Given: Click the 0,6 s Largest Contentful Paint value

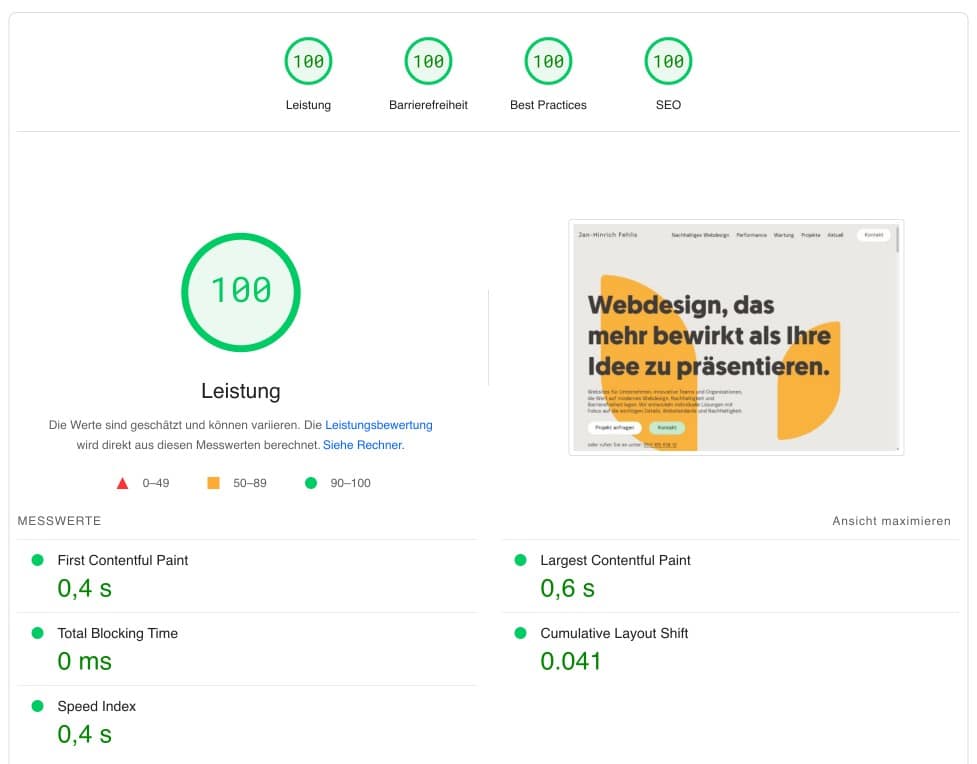Looking at the screenshot, I should point(567,588).
